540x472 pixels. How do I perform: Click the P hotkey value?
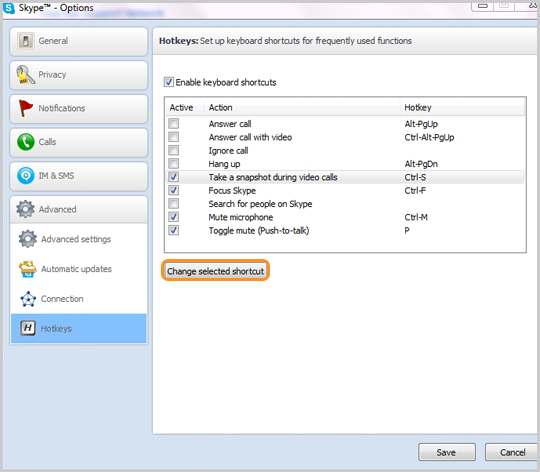(407, 231)
